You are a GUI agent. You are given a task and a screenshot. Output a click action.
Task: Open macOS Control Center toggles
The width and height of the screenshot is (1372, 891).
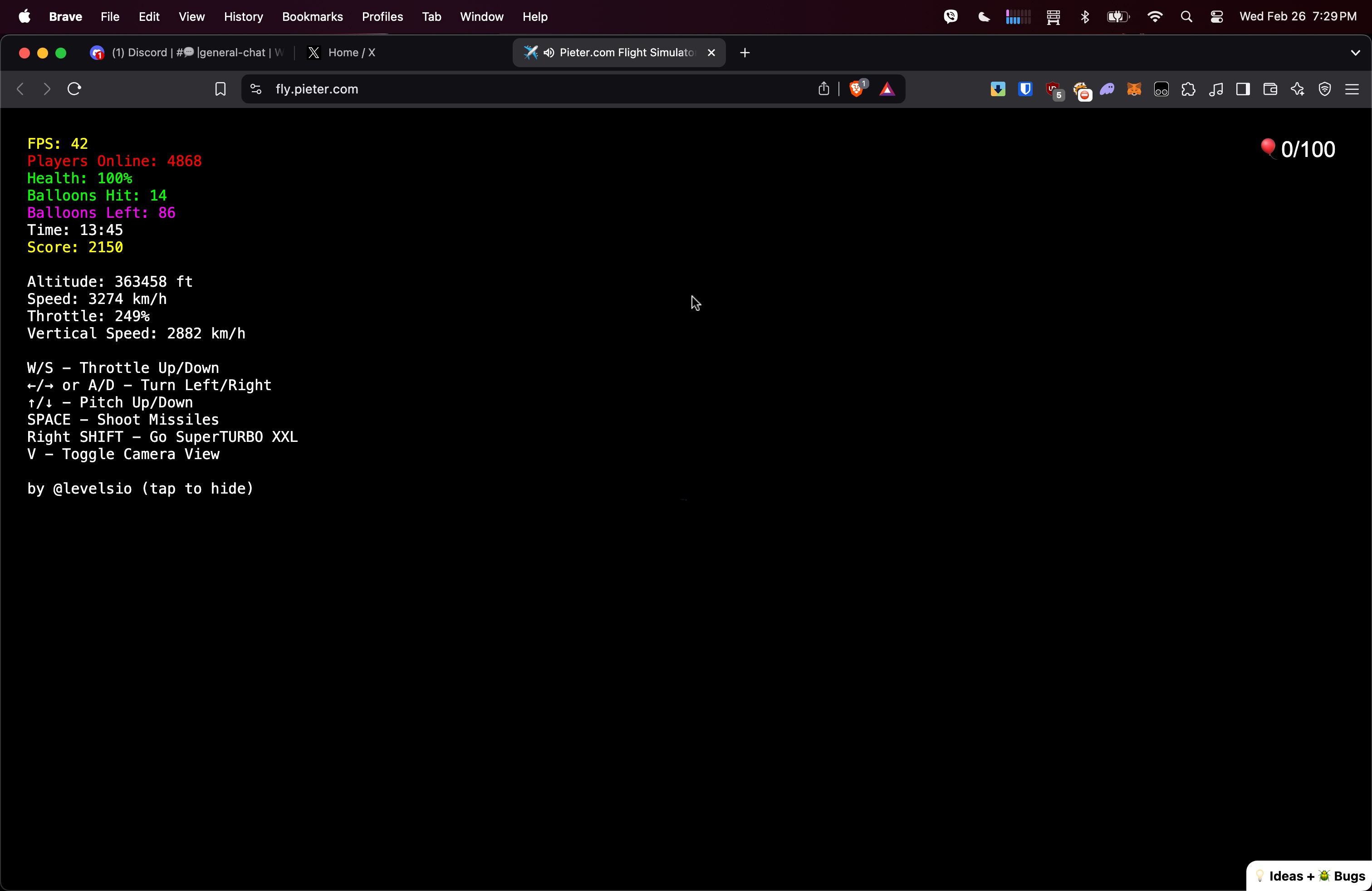(1216, 17)
